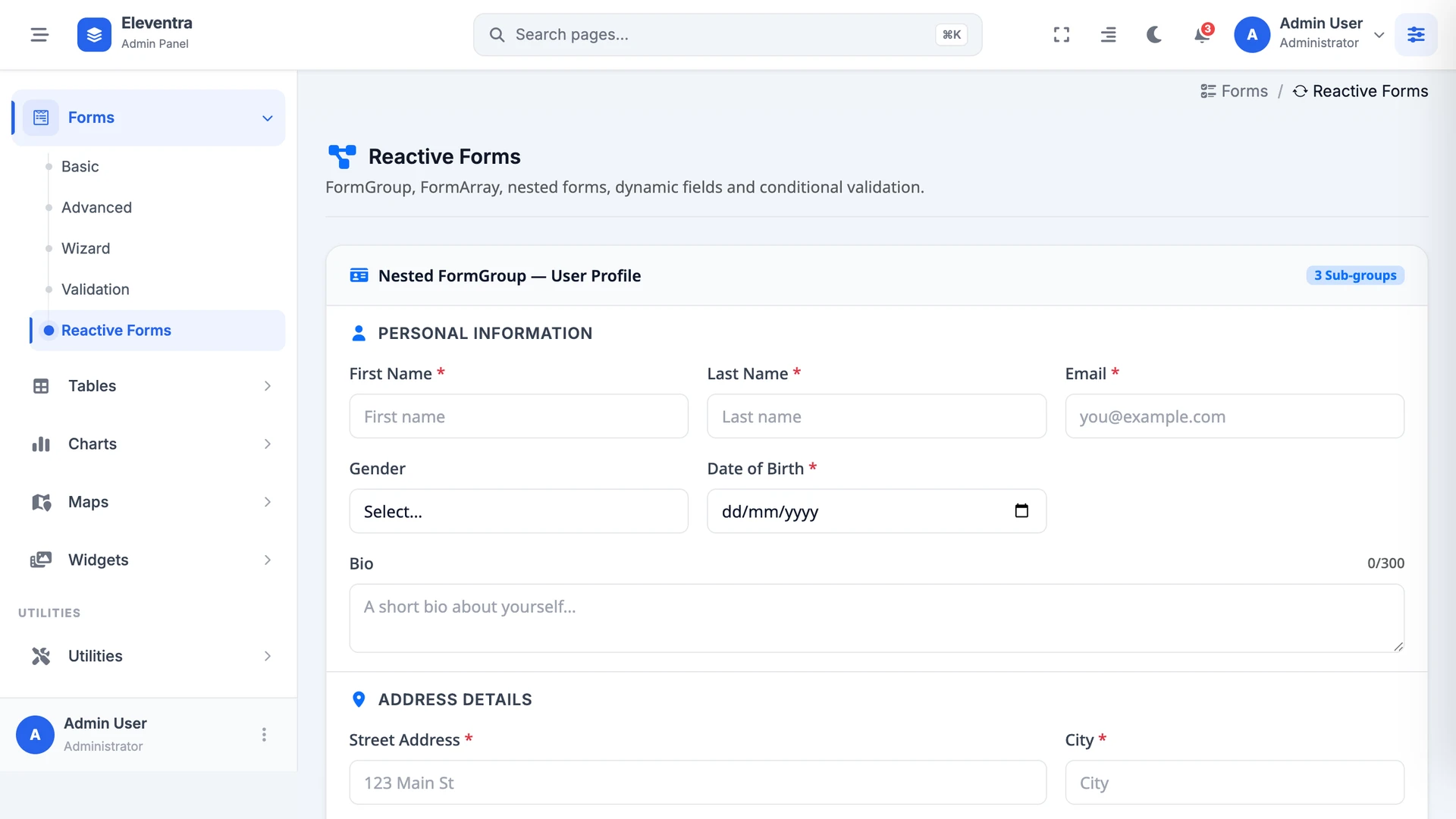Click the City input field
Viewport: 1456px width, 819px height.
point(1235,783)
